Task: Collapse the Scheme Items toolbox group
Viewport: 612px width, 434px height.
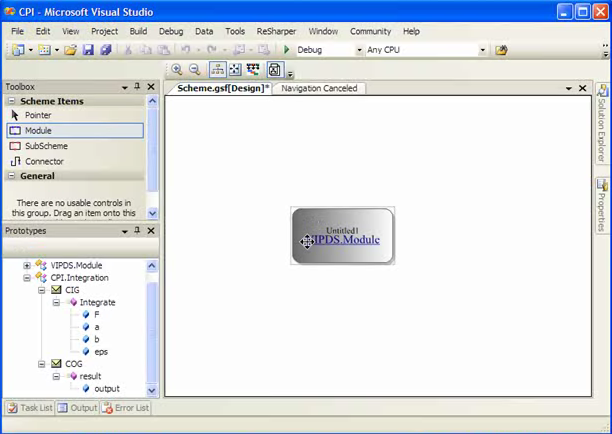Action: (x=12, y=101)
